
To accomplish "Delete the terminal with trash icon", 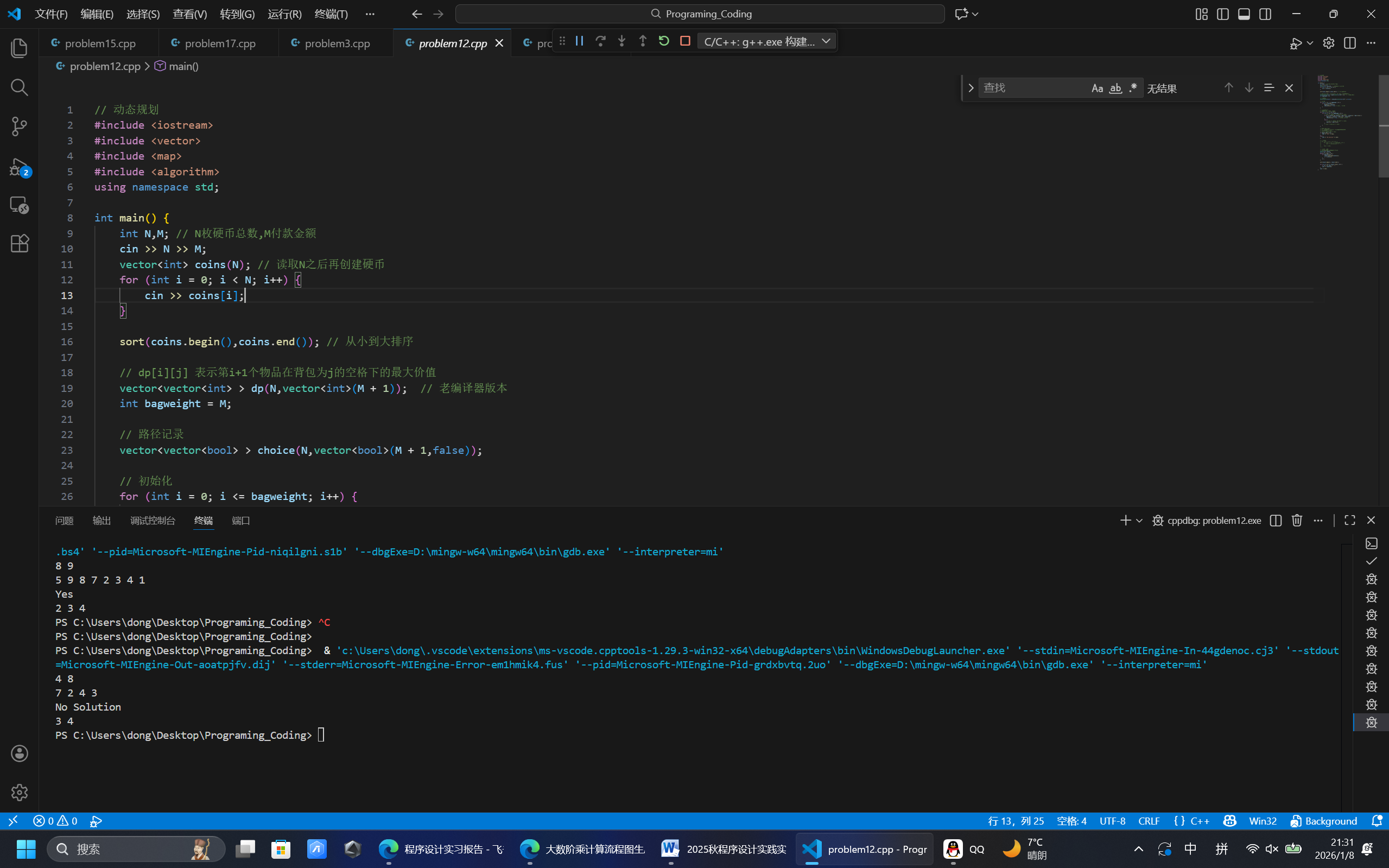I will [x=1297, y=520].
